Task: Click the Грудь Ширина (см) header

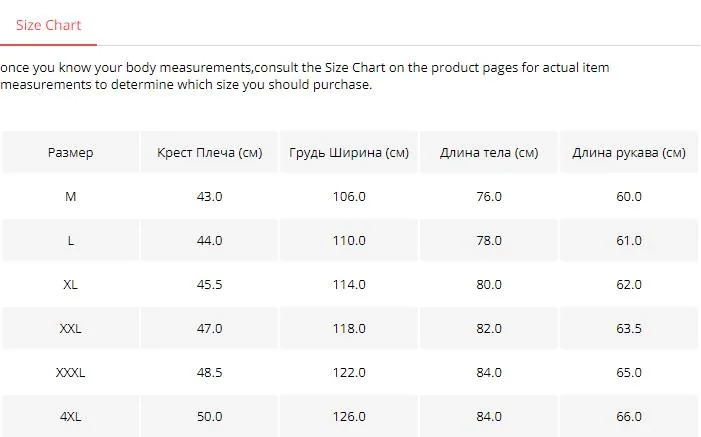Action: [x=349, y=153]
